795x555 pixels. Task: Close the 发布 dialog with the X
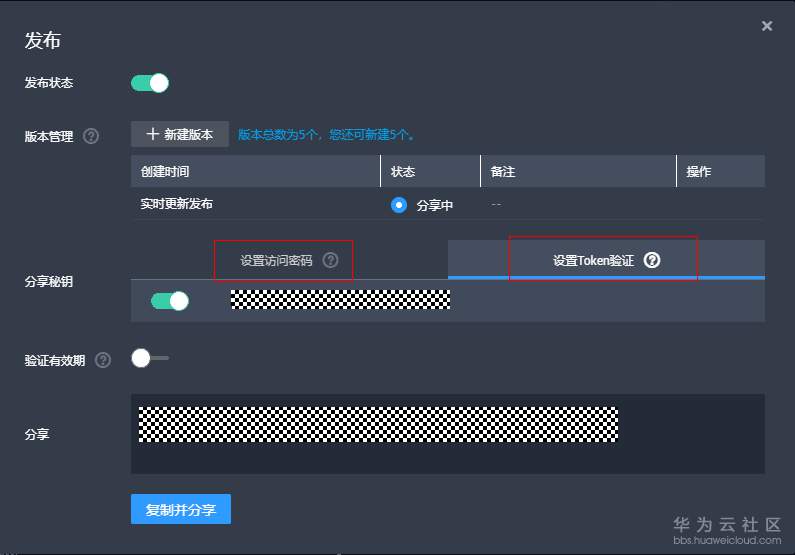pos(767,26)
